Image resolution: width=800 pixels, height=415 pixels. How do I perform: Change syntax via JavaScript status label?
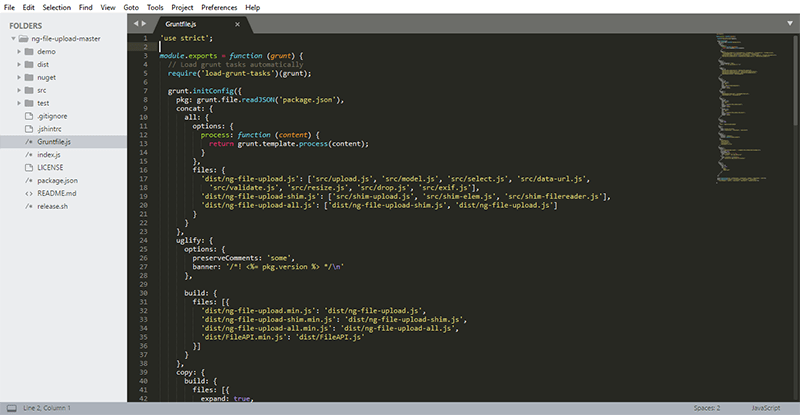pyautogui.click(x=765, y=408)
